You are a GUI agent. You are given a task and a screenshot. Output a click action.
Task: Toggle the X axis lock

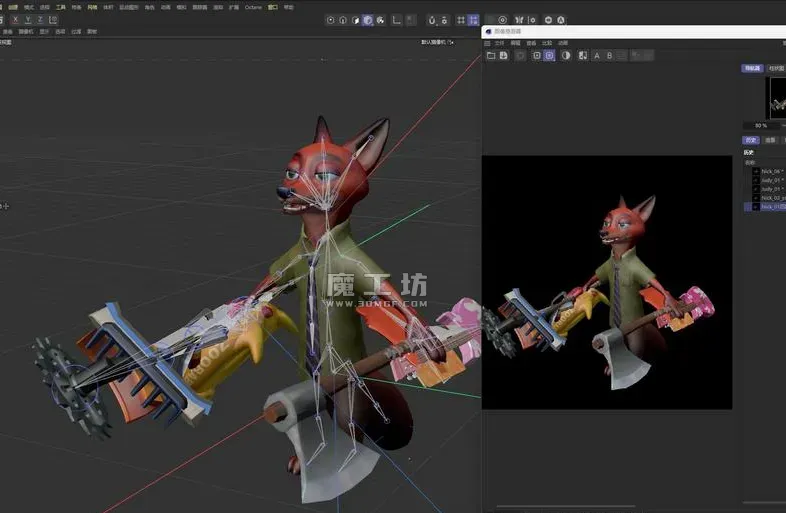[16, 20]
